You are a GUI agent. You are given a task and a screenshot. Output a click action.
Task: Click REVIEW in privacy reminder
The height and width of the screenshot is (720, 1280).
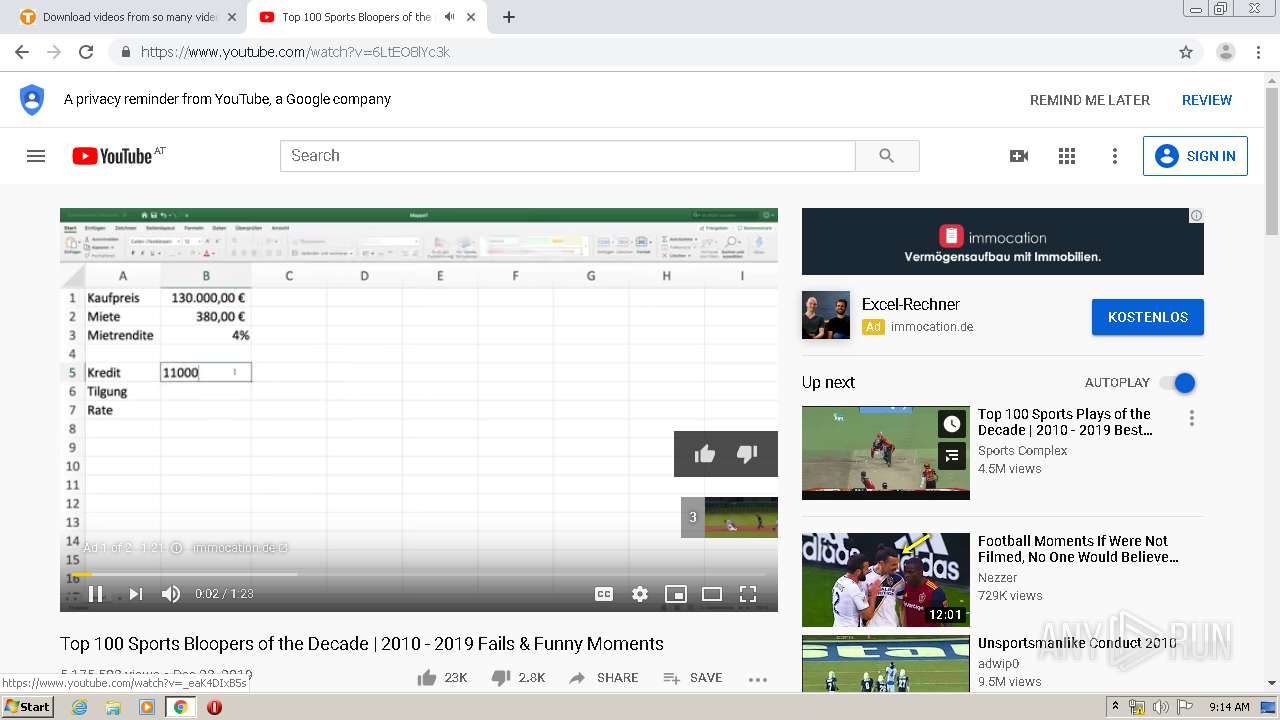pos(1207,100)
